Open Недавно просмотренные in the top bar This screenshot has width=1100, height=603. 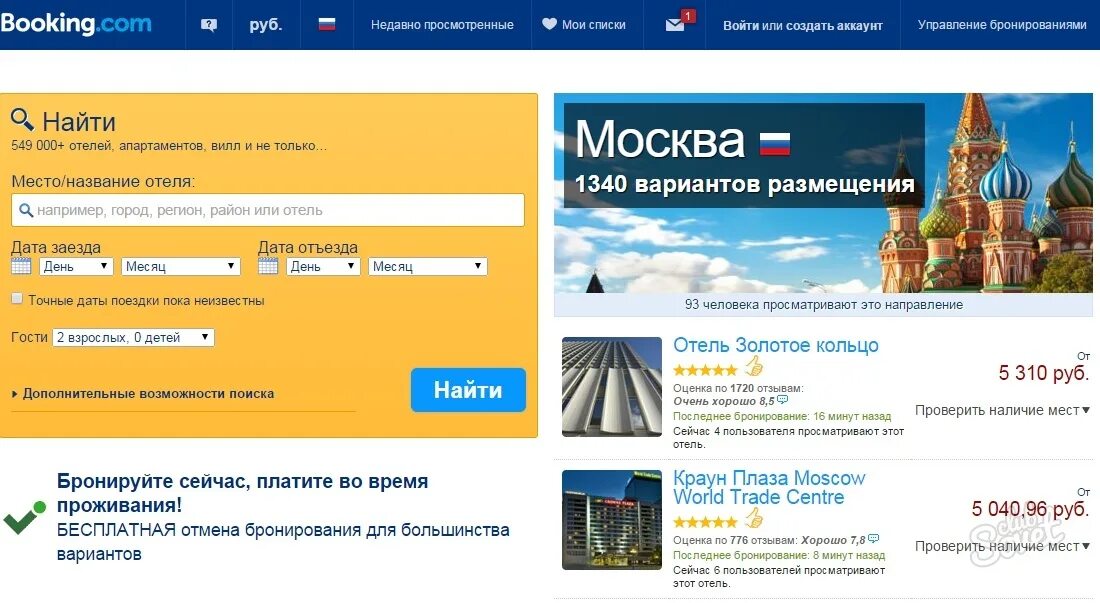coord(442,25)
